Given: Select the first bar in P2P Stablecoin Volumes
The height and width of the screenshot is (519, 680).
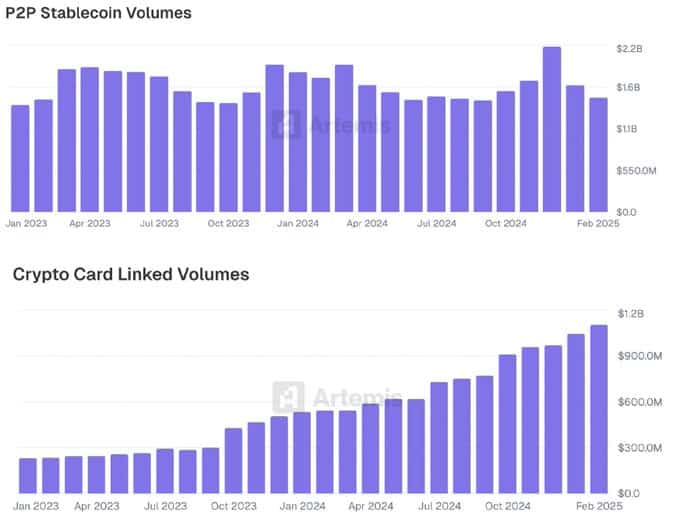Looking at the screenshot, I should pos(20,158).
